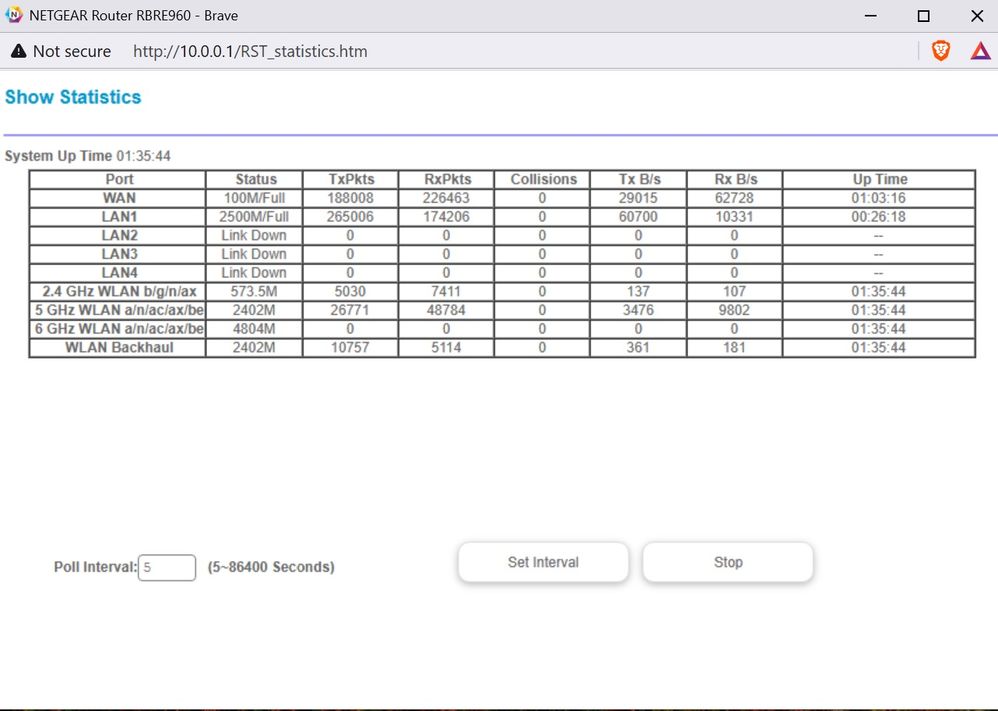Click the 5 GHz Tx B/s value 3476
This screenshot has width=998, height=711.
[638, 310]
